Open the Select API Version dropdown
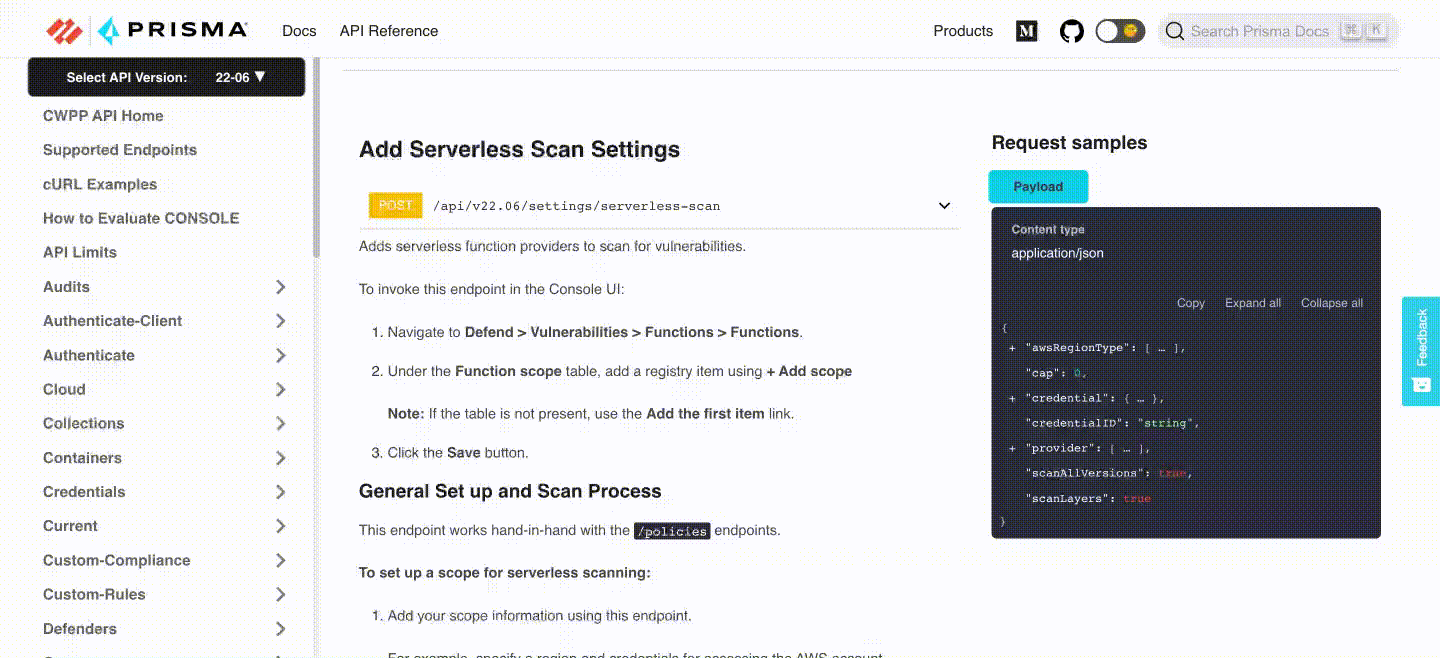 pyautogui.click(x=166, y=77)
